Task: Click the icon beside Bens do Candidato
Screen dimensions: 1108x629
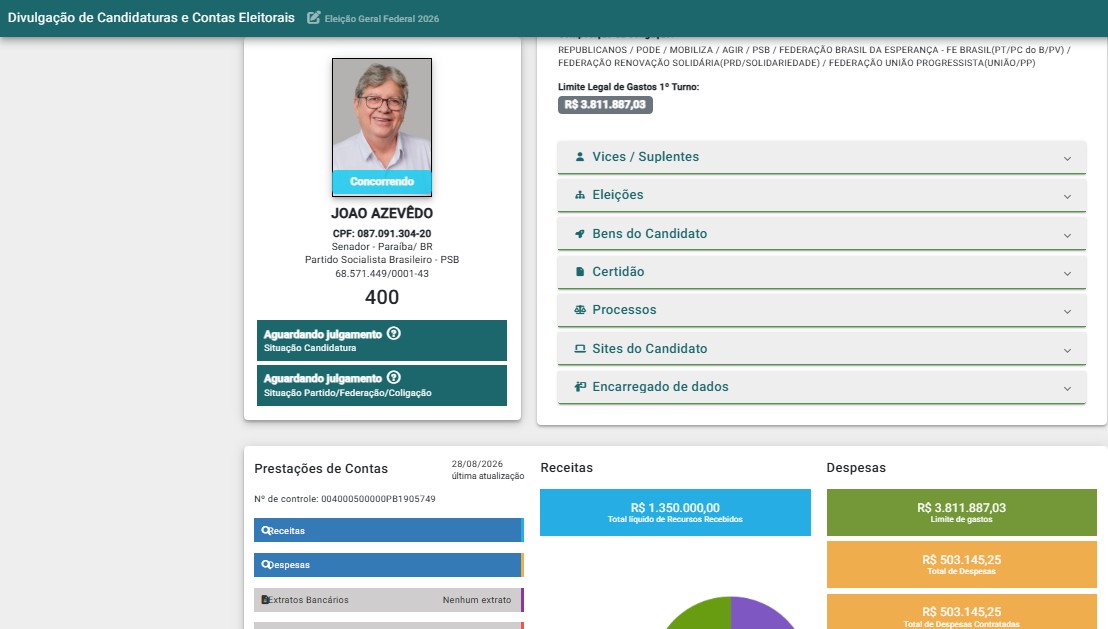Action: [x=579, y=233]
